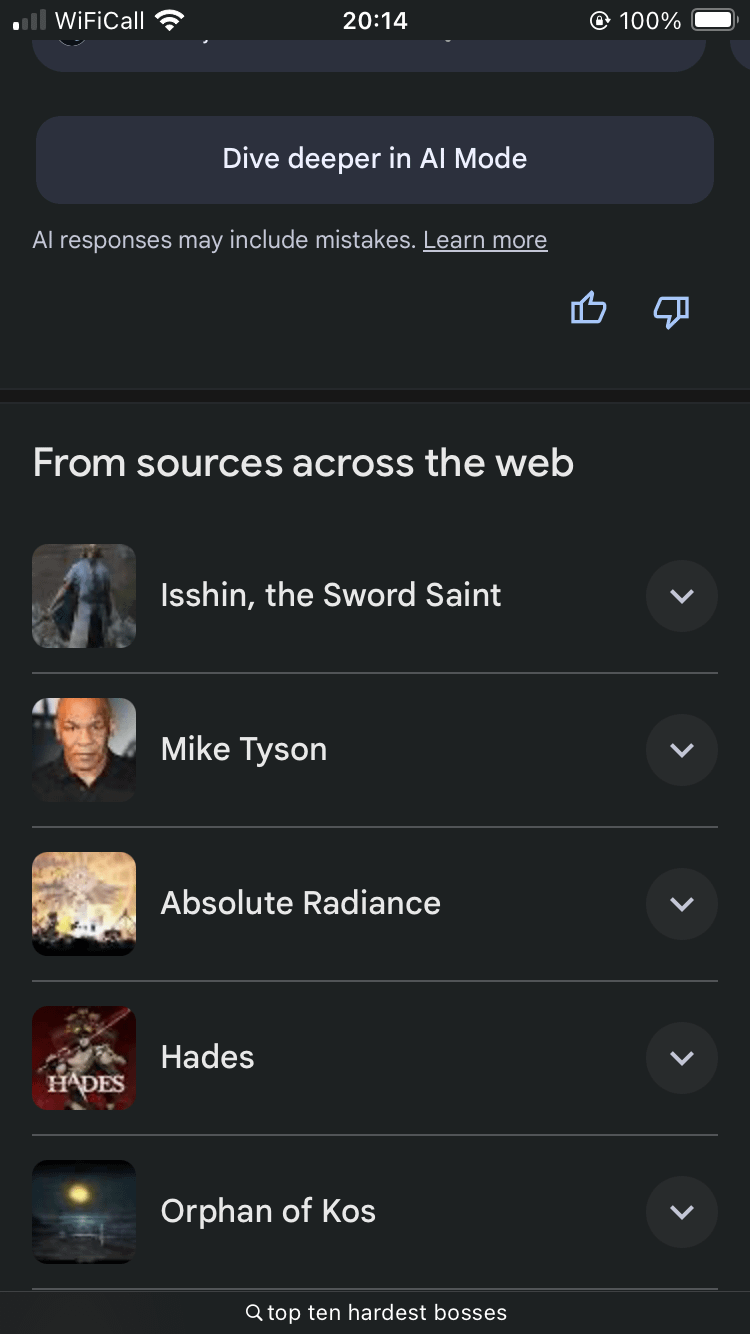This screenshot has width=750, height=1334.
Task: Tap the battery icon in status bar
Action: [x=713, y=20]
